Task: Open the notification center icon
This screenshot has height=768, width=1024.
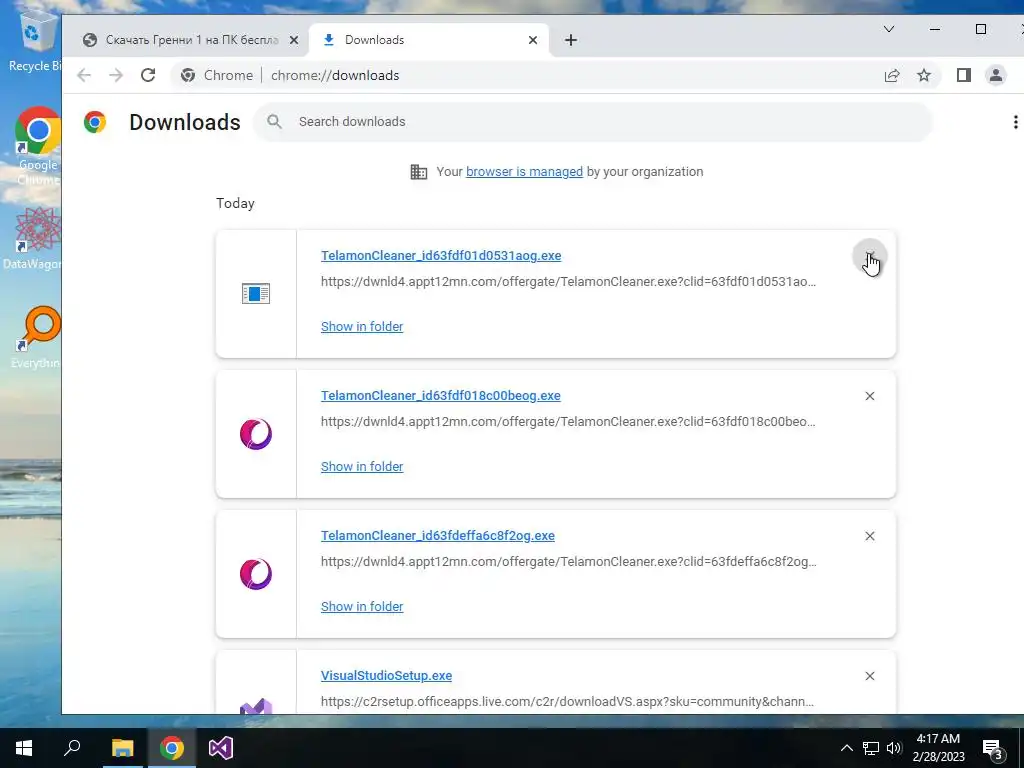Action: (993, 748)
